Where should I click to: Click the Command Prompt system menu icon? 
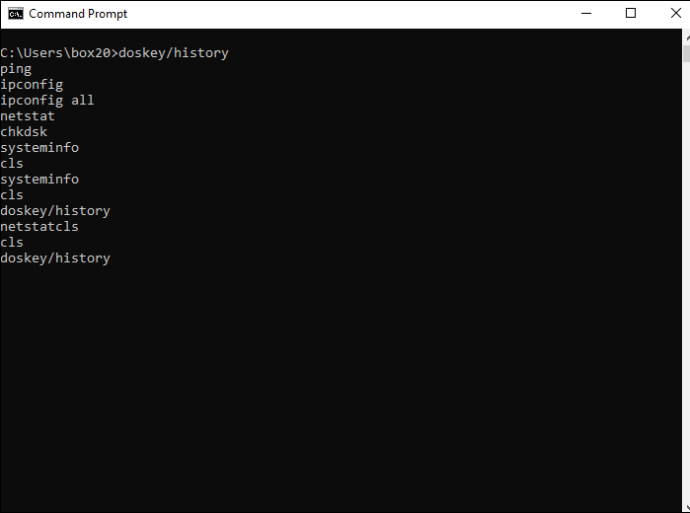15,14
